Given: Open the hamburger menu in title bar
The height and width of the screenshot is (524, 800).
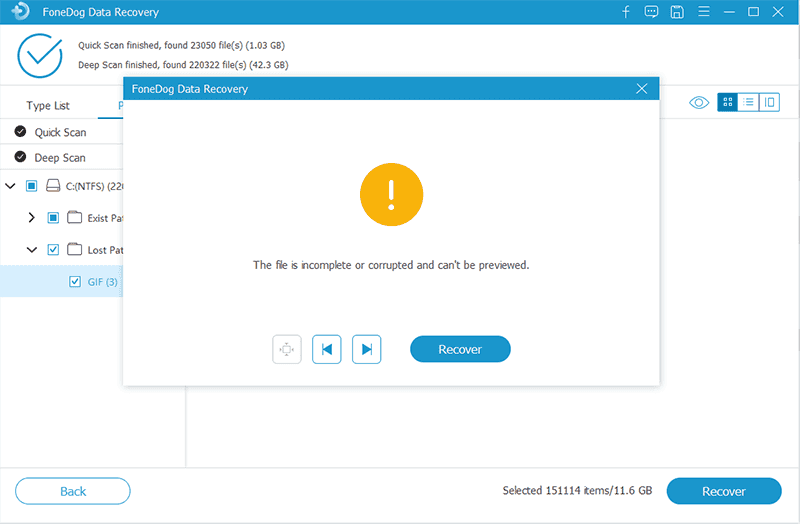Looking at the screenshot, I should tap(703, 12).
